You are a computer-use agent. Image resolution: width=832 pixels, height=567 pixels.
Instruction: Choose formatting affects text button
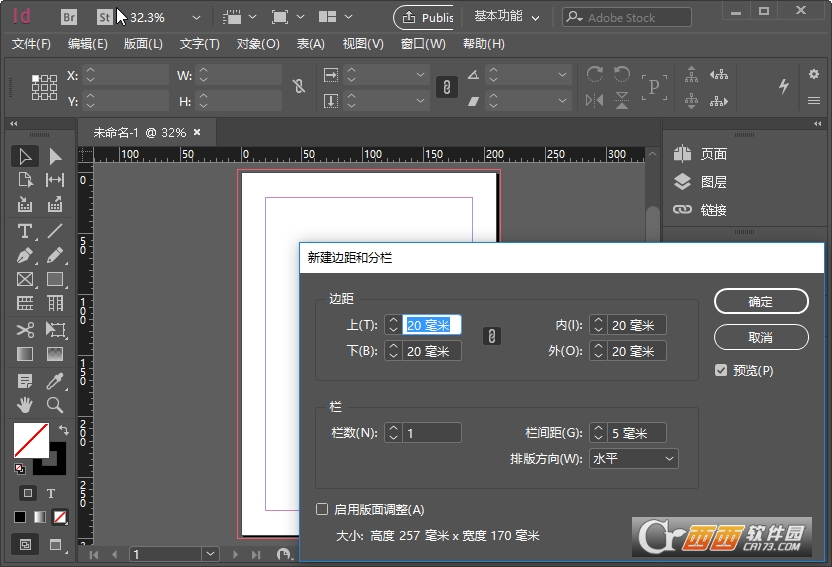click(x=51, y=493)
